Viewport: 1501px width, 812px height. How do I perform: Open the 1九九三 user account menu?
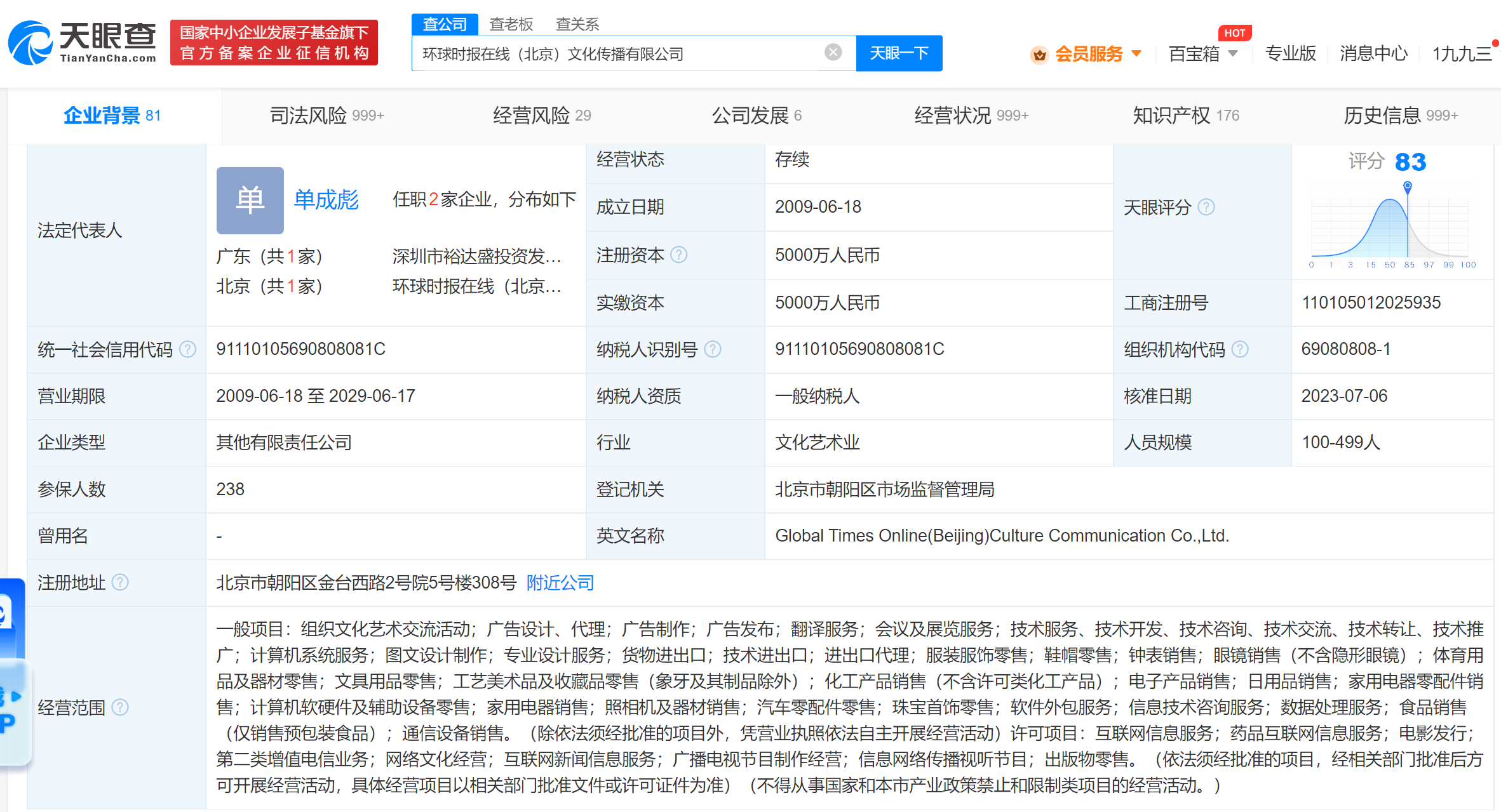[1462, 54]
